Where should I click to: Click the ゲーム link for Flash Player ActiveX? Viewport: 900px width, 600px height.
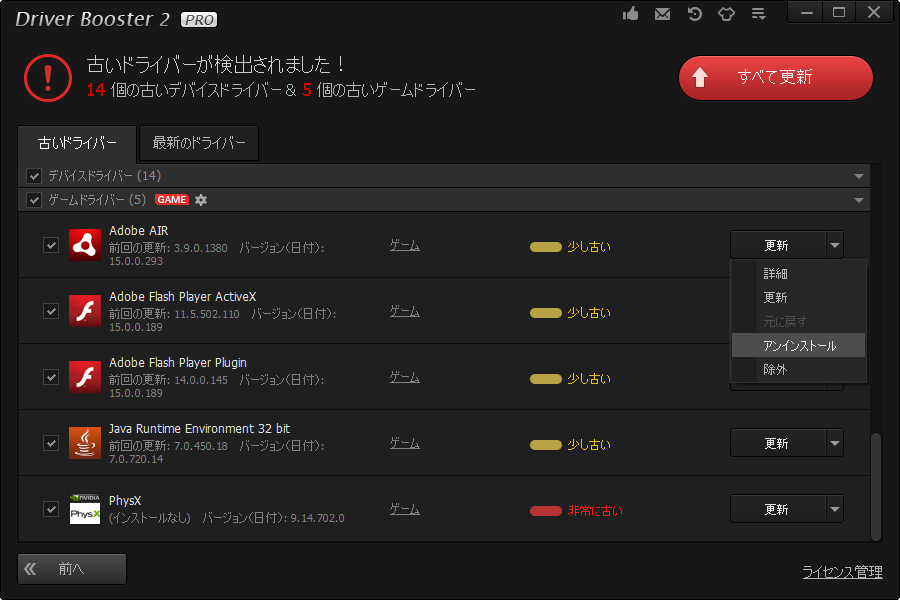pos(405,312)
